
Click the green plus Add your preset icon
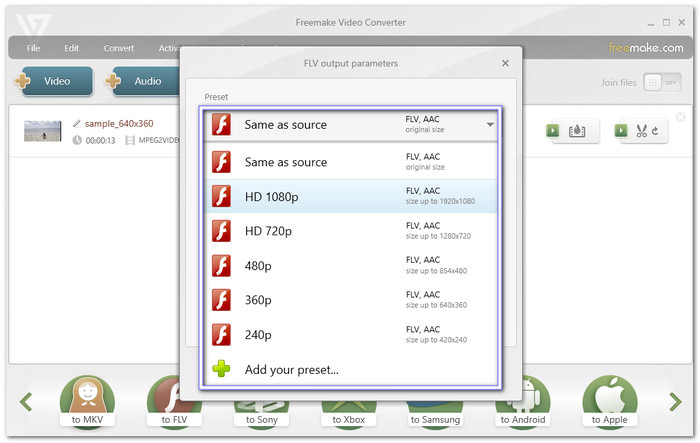[221, 369]
